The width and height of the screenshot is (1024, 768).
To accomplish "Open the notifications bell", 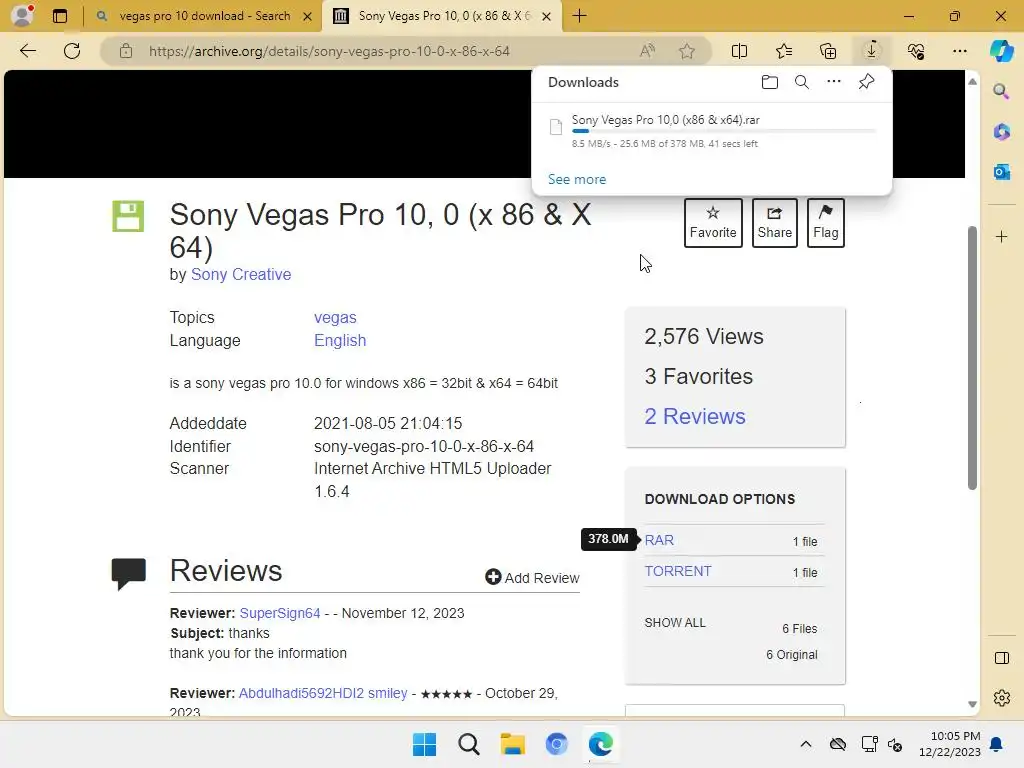I will tap(997, 744).
